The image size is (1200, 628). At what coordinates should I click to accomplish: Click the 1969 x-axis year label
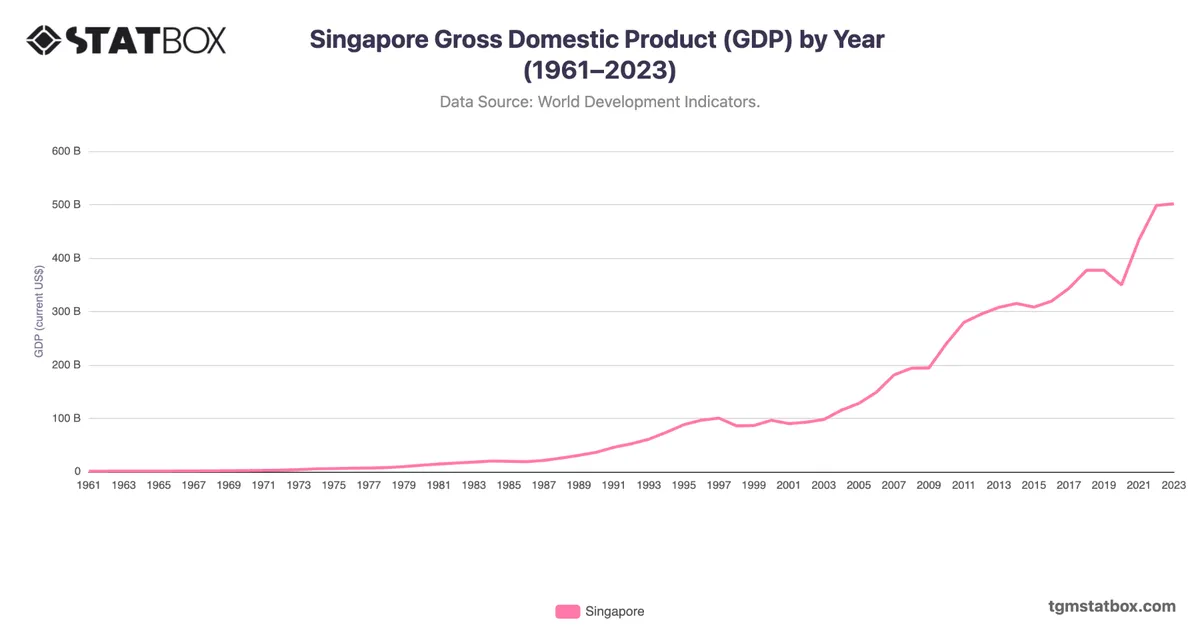229,485
